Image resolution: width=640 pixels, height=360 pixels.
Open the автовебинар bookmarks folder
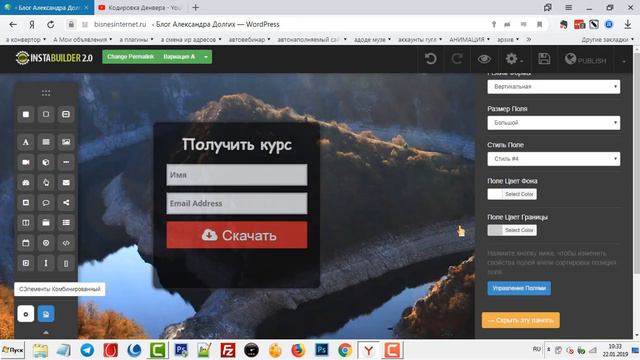click(x=249, y=40)
